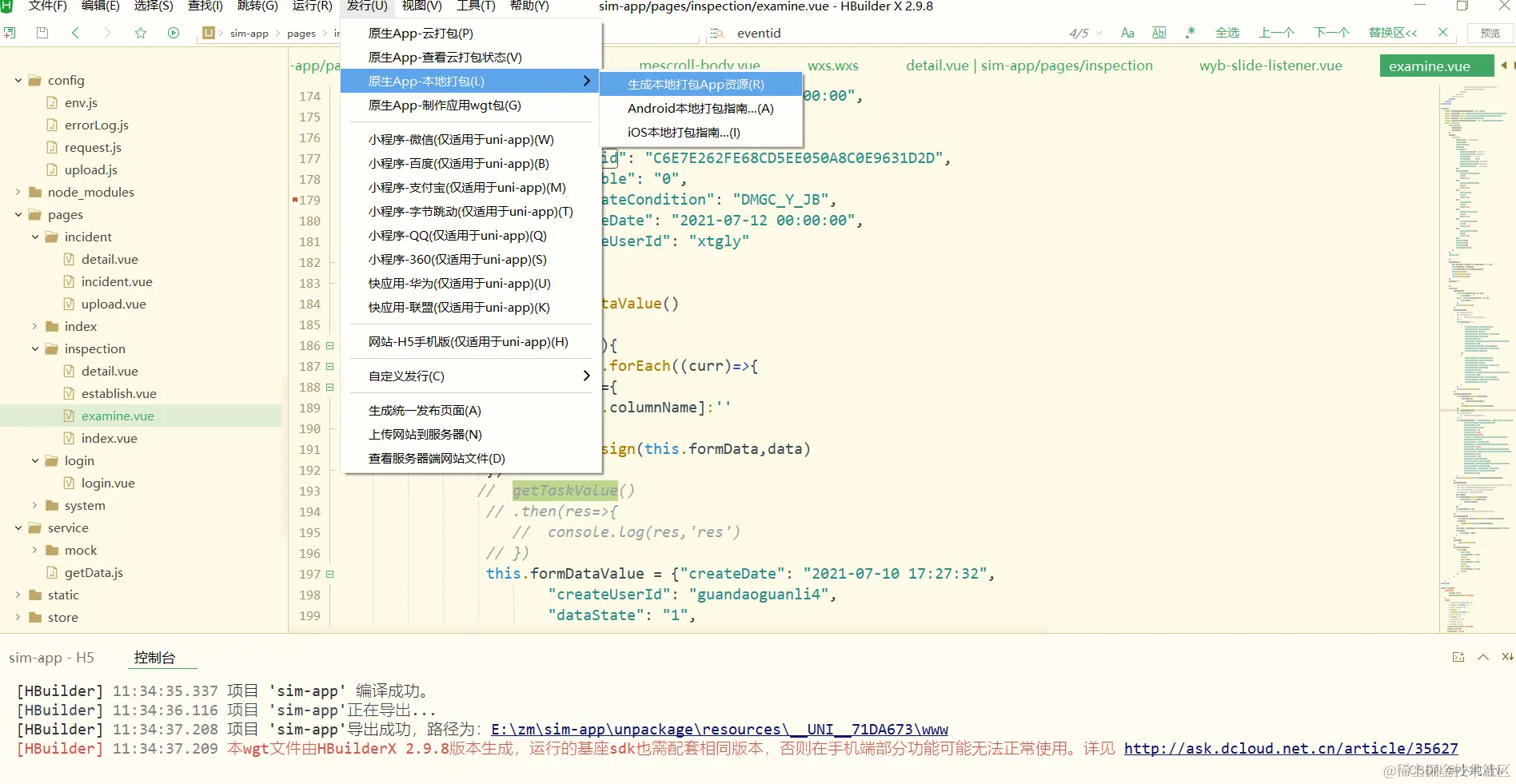Click the sim-app breadcrumb segment
This screenshot has width=1516, height=784.
249,33
